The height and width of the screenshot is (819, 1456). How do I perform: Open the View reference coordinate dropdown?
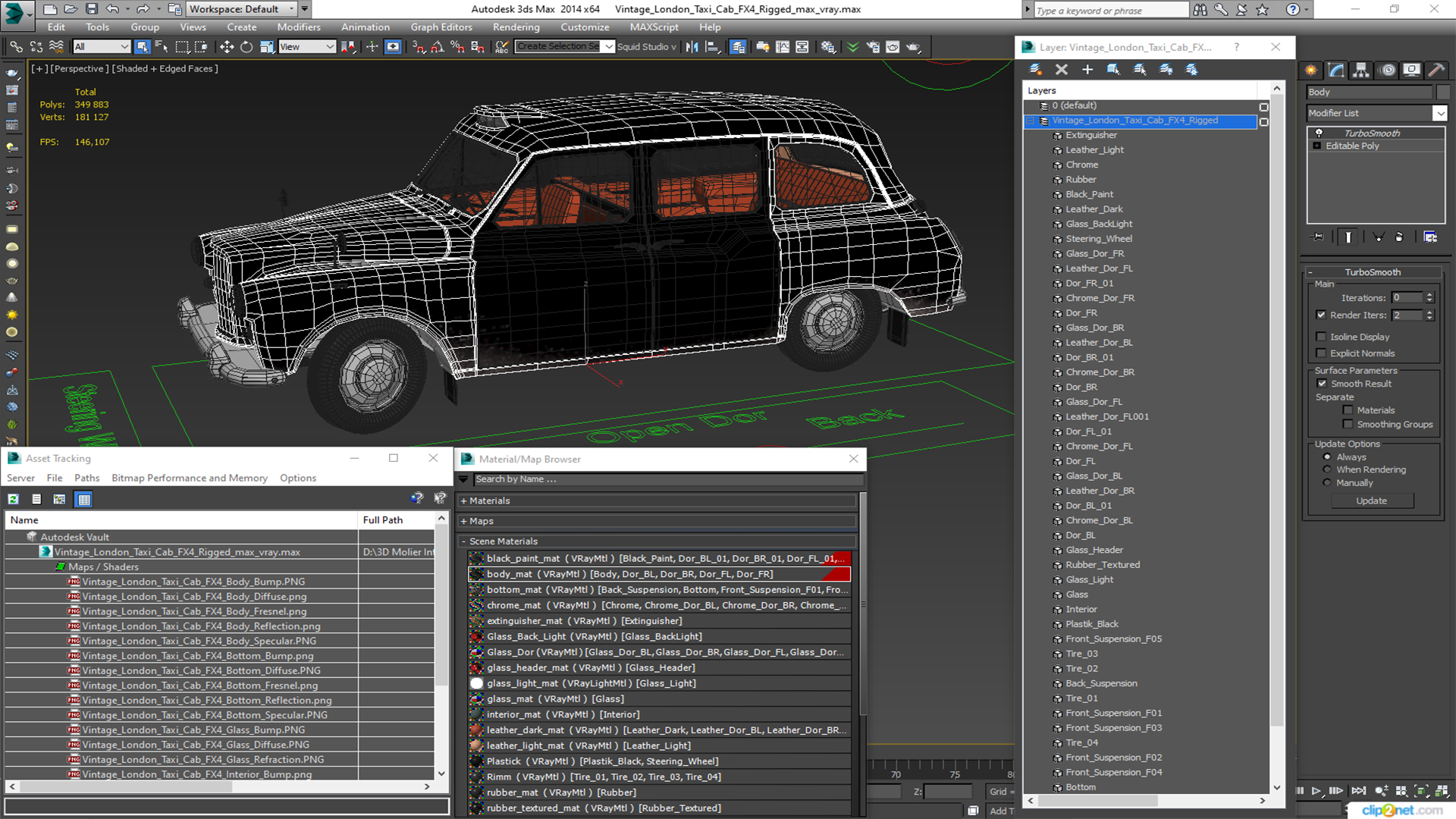(307, 47)
